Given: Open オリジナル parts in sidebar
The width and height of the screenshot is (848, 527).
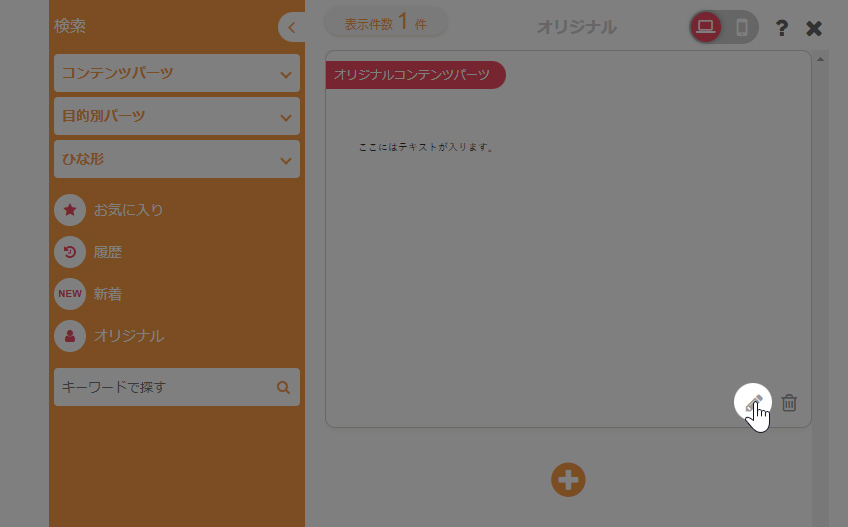Looking at the screenshot, I should pyautogui.click(x=129, y=336).
